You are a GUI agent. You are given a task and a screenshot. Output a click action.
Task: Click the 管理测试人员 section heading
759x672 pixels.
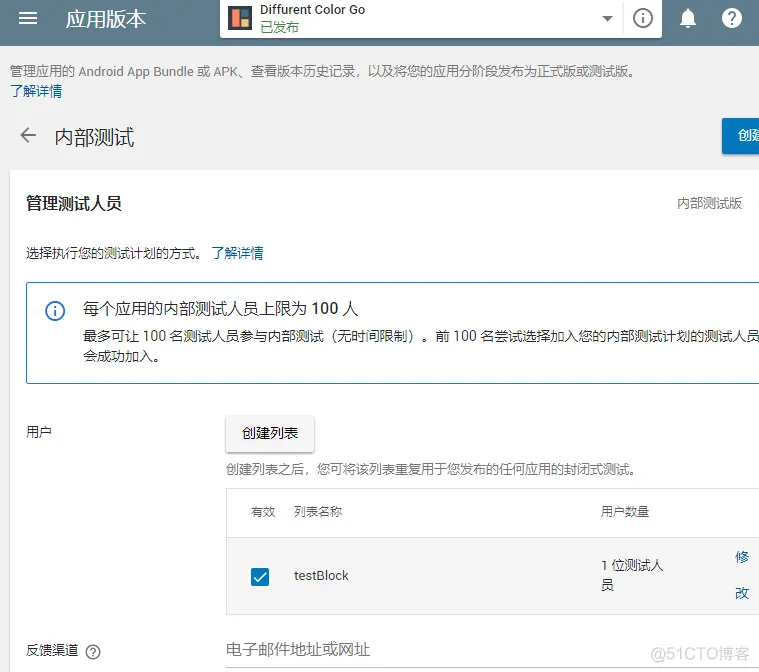coord(74,203)
